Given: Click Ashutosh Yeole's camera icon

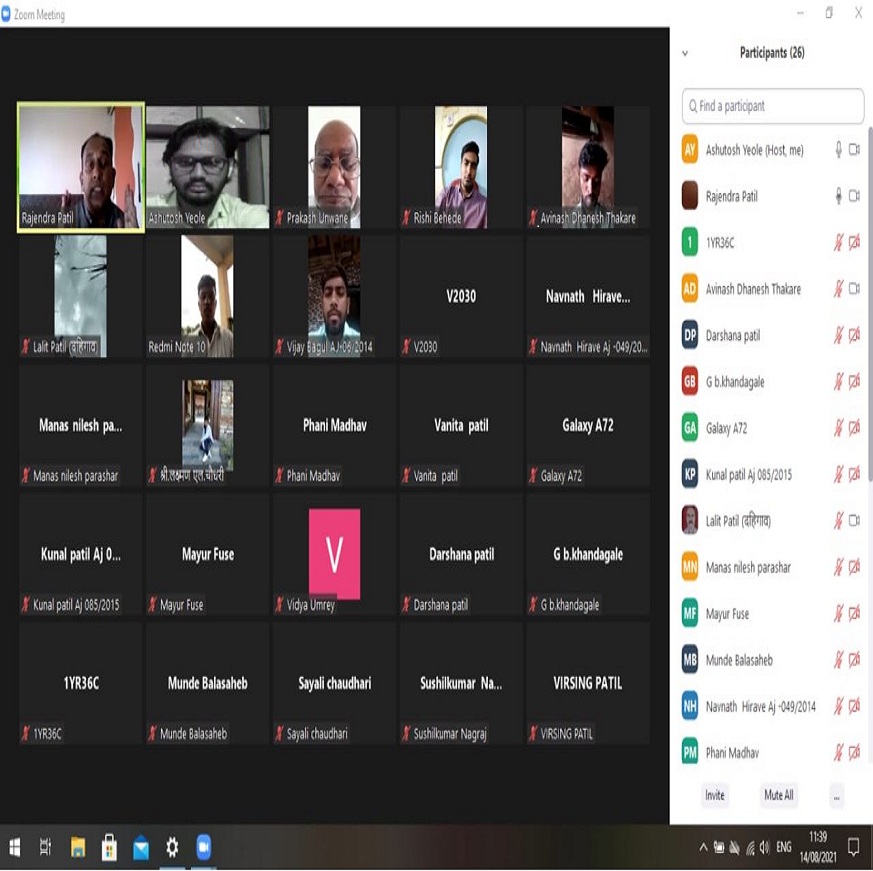Looking at the screenshot, I should point(855,150).
